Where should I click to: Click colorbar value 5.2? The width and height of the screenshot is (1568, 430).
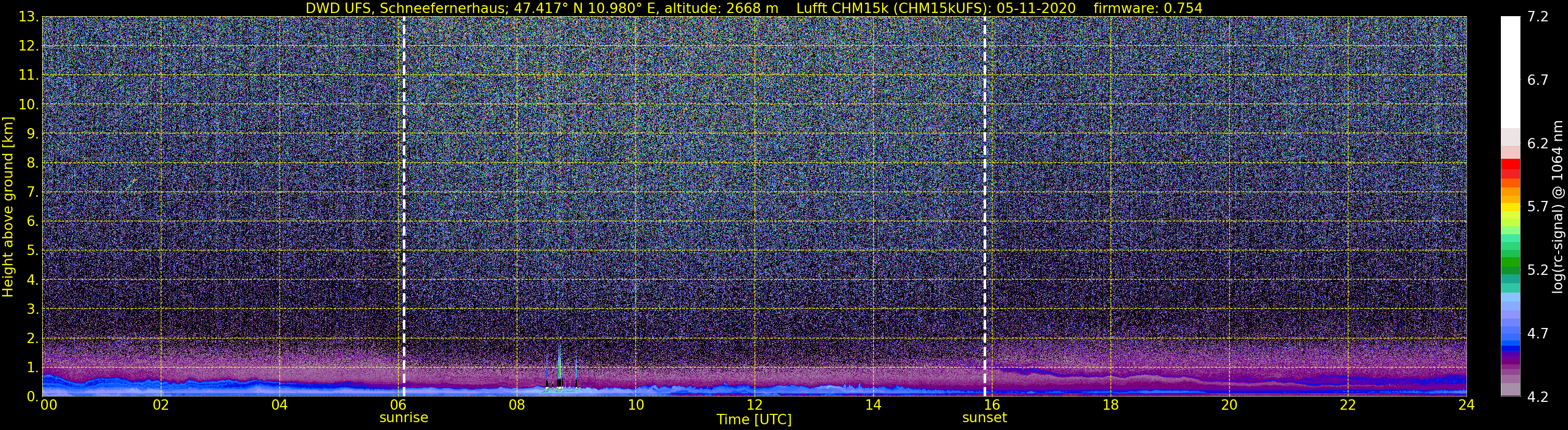[1538, 270]
